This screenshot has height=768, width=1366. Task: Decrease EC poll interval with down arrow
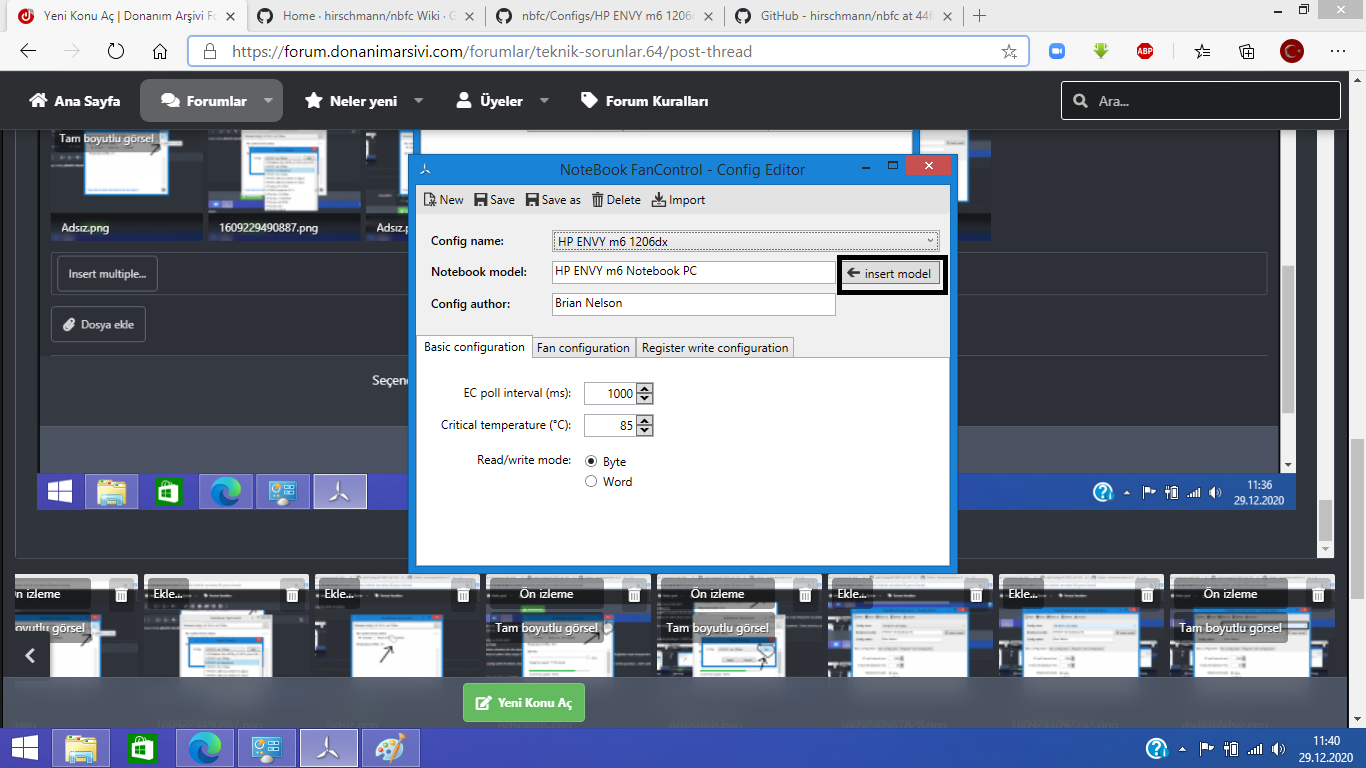point(645,399)
